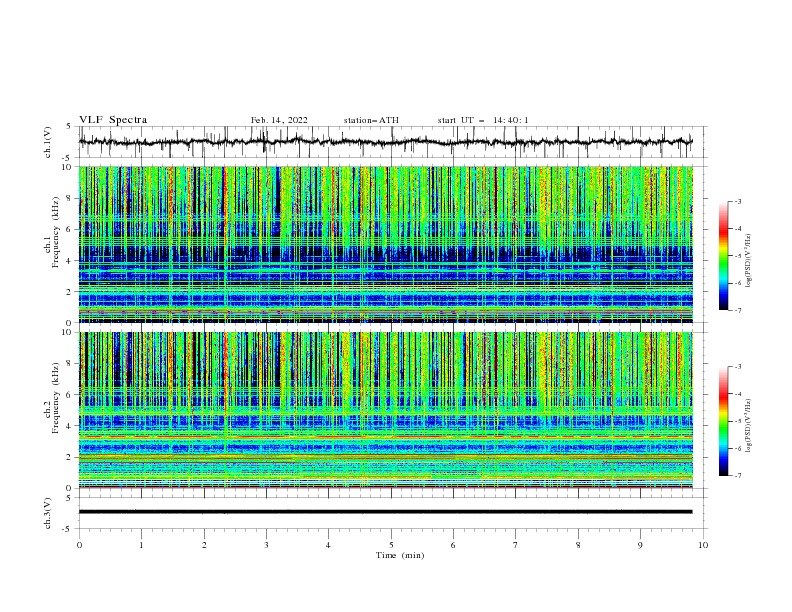Click the 'start UT = 14:40:1' text

pyautogui.click(x=483, y=120)
